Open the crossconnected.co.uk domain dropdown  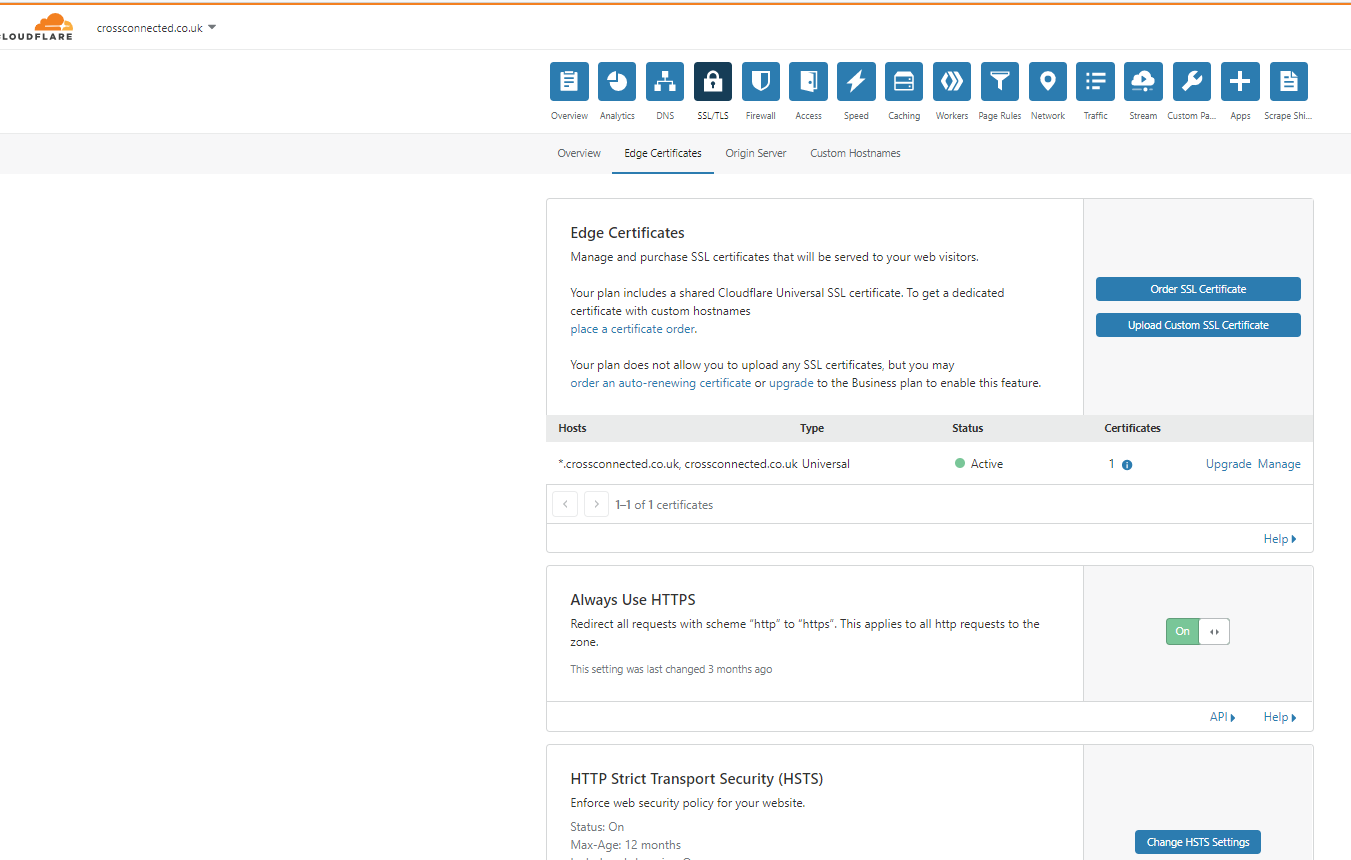click(x=157, y=28)
